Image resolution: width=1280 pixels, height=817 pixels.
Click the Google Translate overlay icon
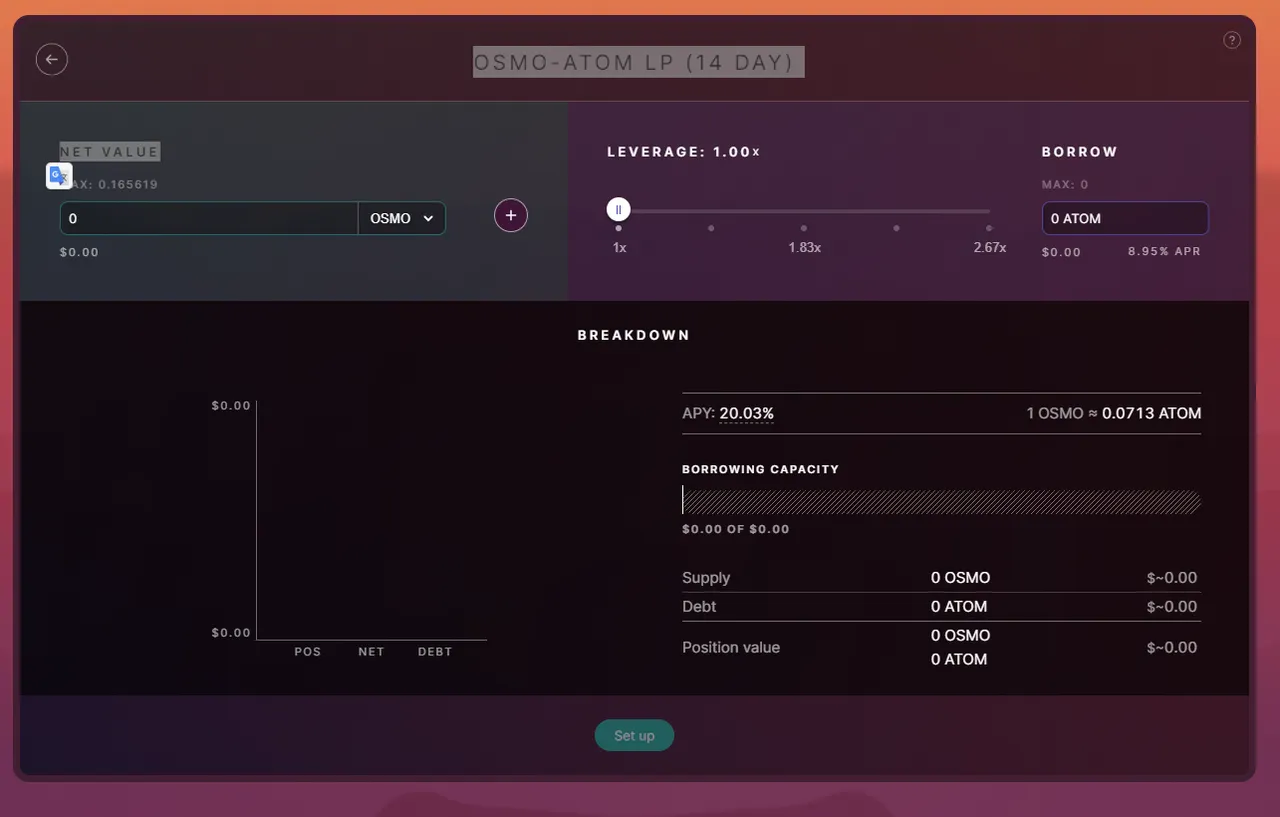click(59, 176)
